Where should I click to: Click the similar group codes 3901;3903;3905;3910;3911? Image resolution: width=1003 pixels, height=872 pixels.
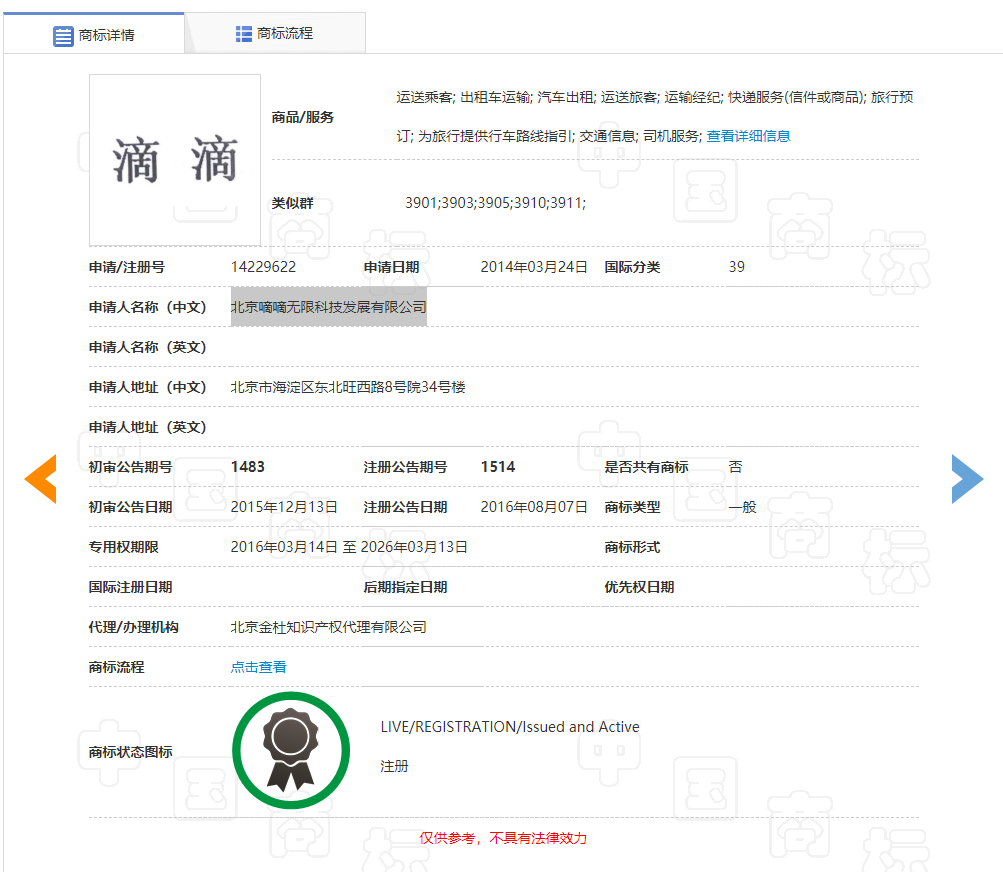coord(495,203)
